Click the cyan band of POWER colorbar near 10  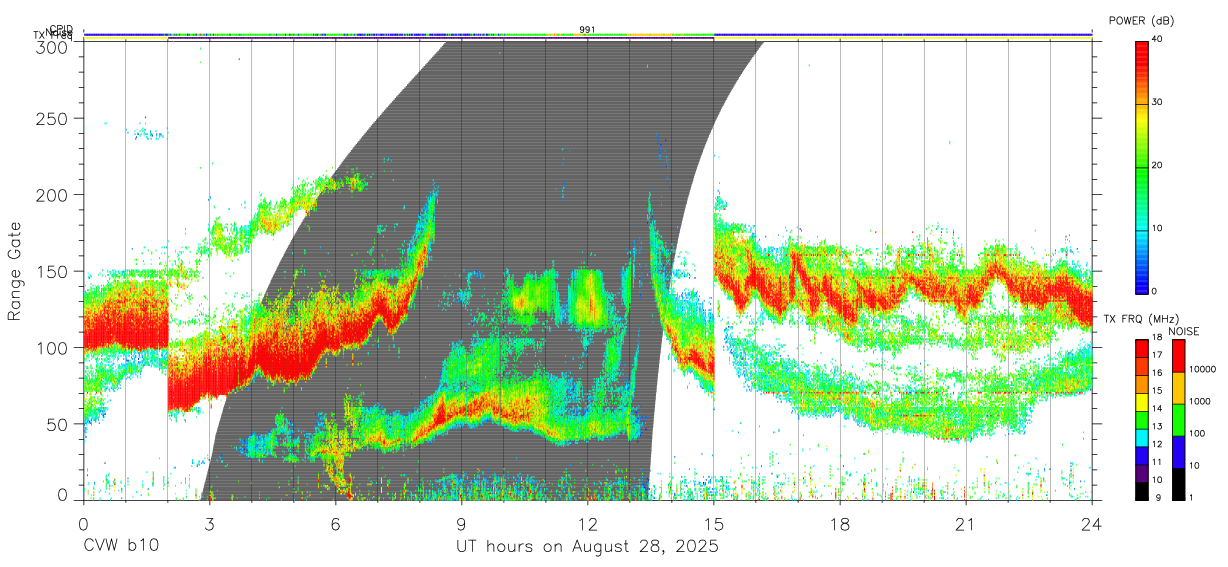[1141, 229]
